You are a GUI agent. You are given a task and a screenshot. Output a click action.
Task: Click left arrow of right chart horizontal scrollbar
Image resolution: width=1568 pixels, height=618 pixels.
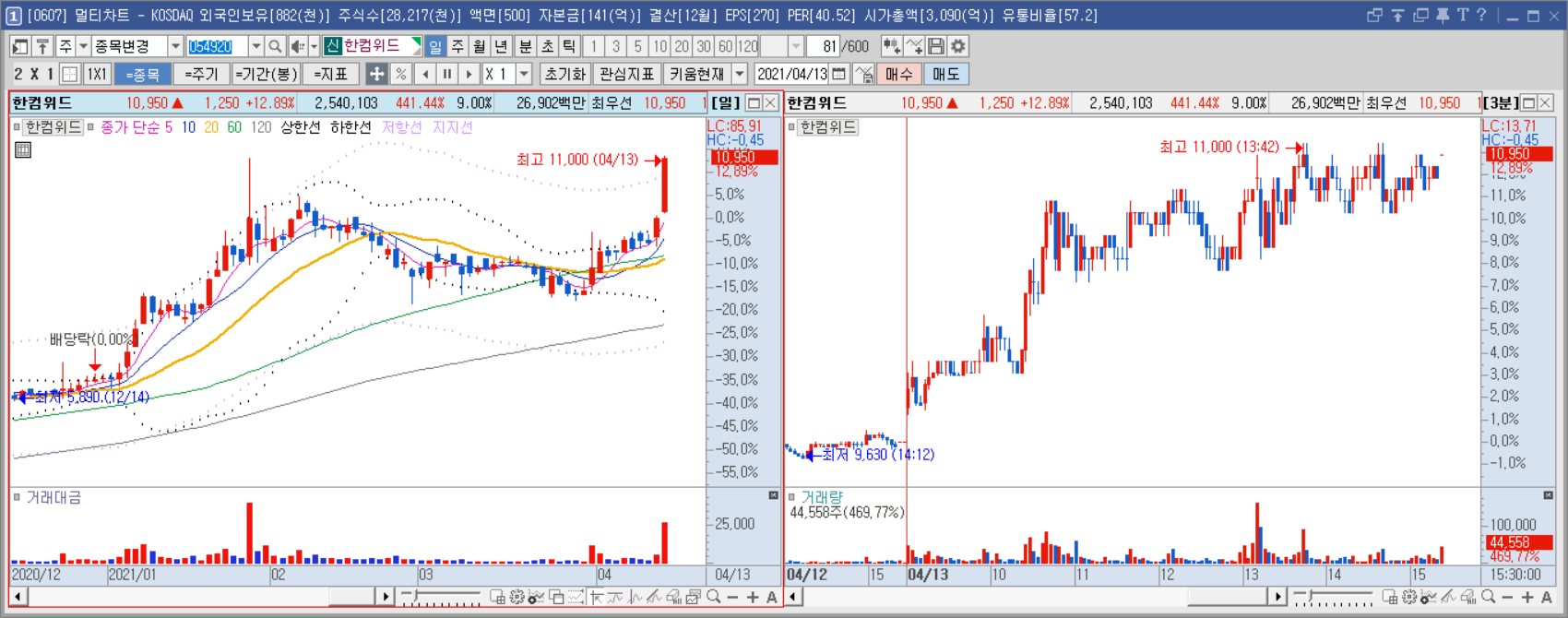[793, 597]
